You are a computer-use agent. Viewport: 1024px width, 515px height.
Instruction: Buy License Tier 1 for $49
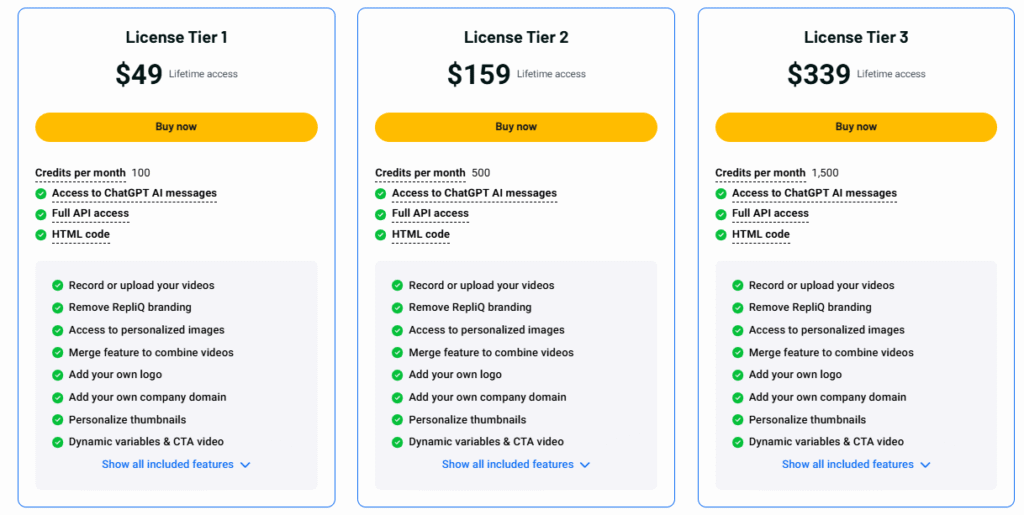(176, 127)
